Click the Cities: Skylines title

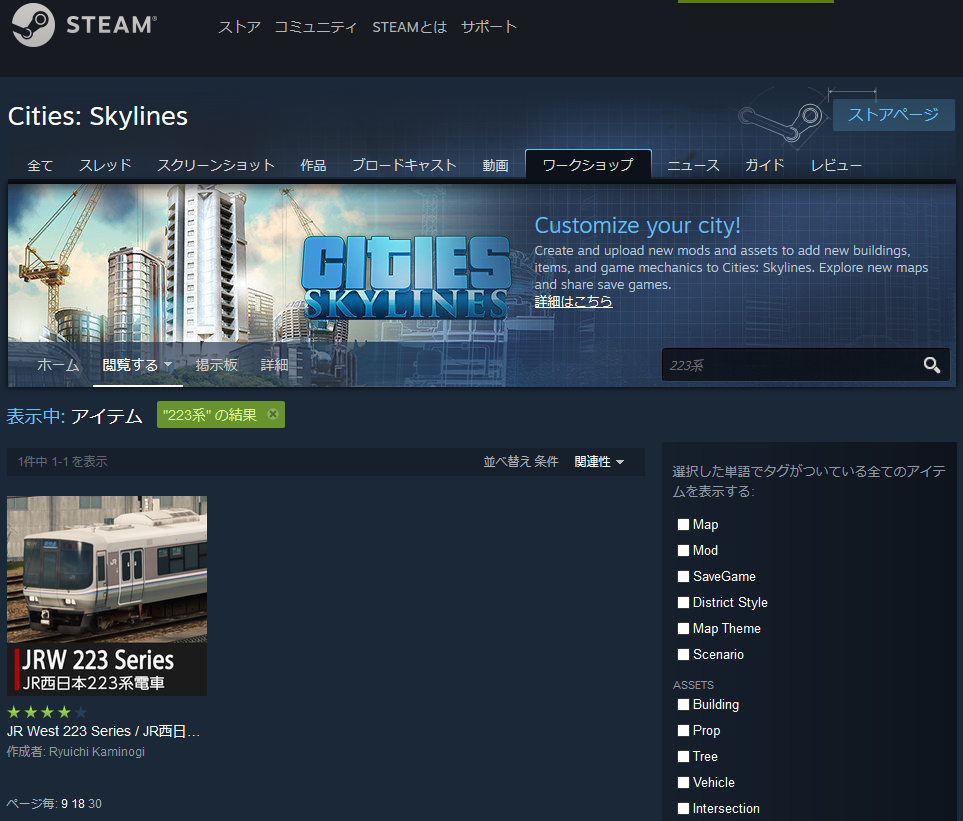point(98,116)
